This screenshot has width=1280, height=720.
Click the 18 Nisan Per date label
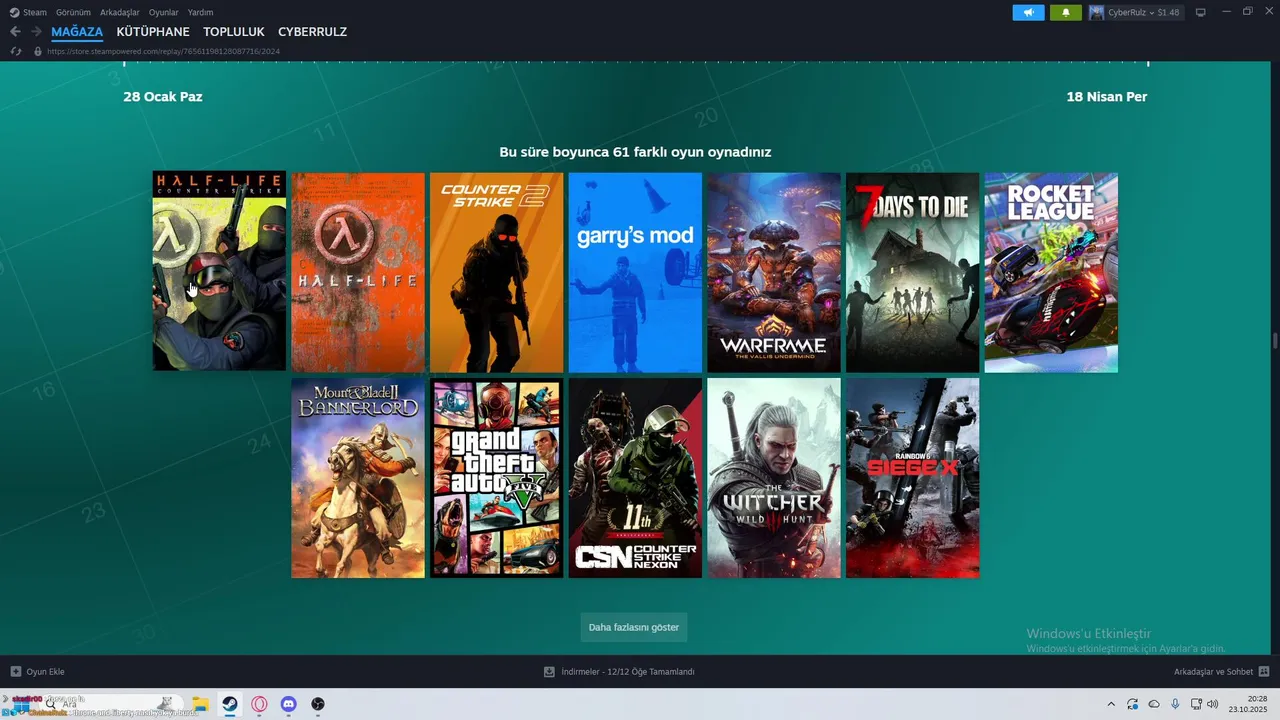click(x=1107, y=97)
